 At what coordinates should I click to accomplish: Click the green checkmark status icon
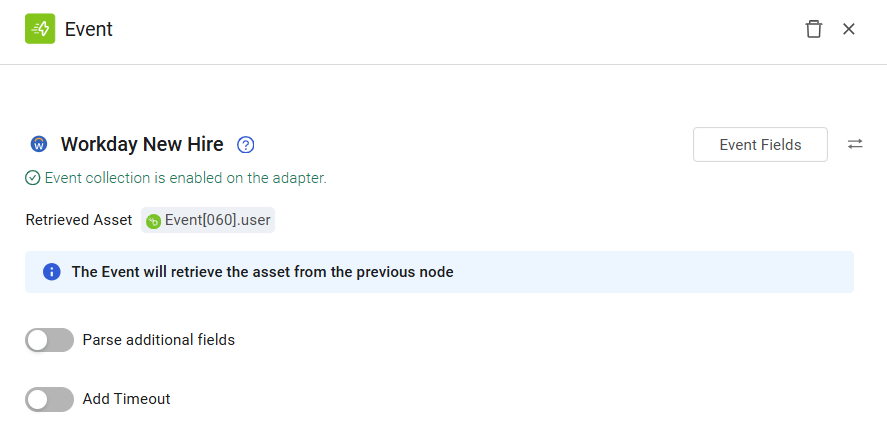(x=33, y=178)
